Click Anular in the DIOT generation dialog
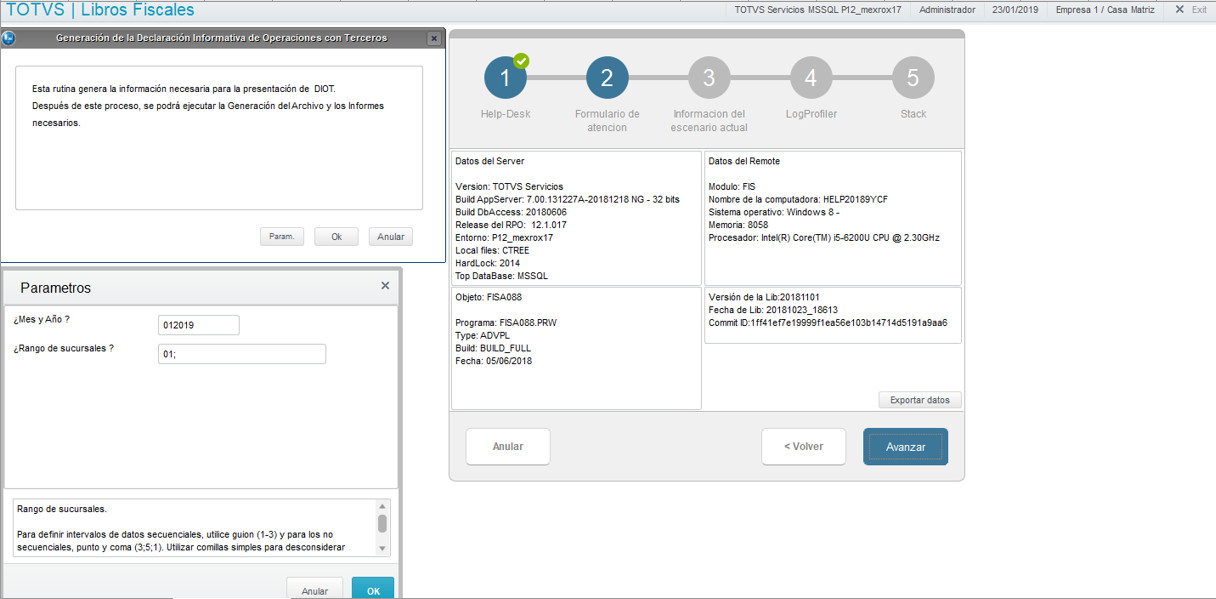Screen dimensions: 1216x599 391,237
